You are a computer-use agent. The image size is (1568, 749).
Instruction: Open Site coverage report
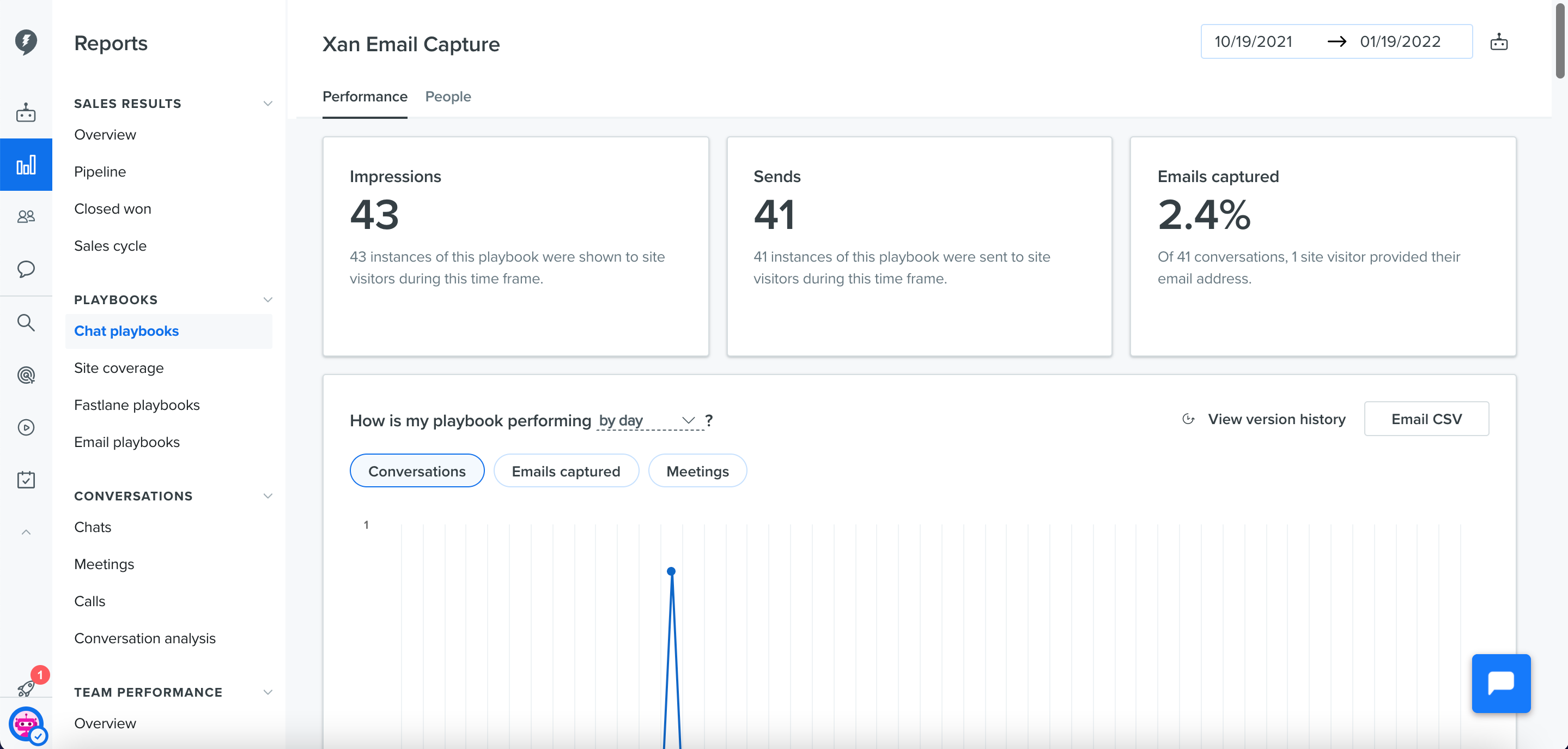click(x=119, y=369)
